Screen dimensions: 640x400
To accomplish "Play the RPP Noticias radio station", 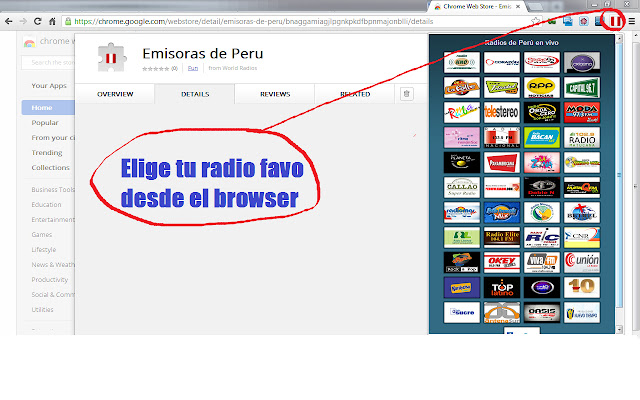I will (x=542, y=87).
